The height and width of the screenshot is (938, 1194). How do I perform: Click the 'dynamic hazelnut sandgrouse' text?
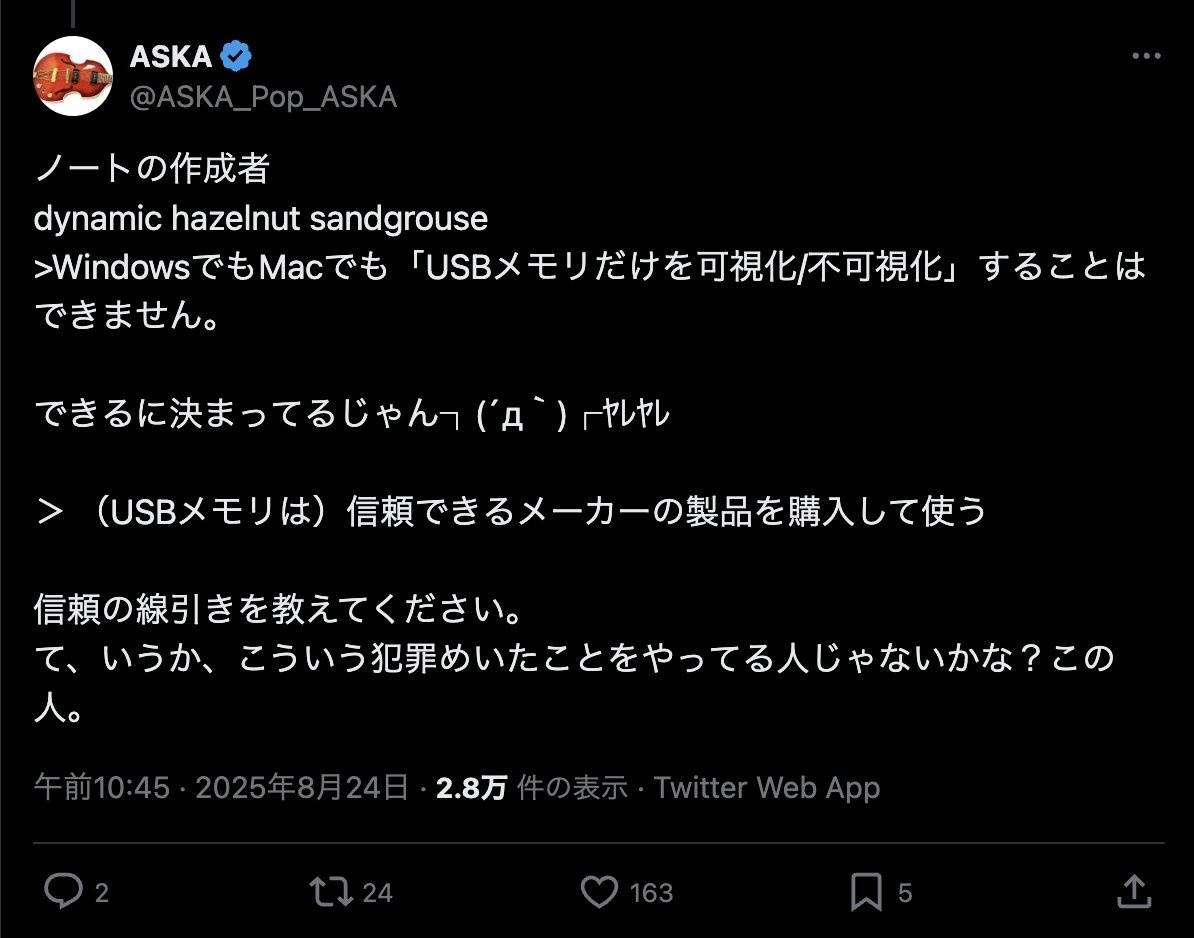tap(261, 218)
